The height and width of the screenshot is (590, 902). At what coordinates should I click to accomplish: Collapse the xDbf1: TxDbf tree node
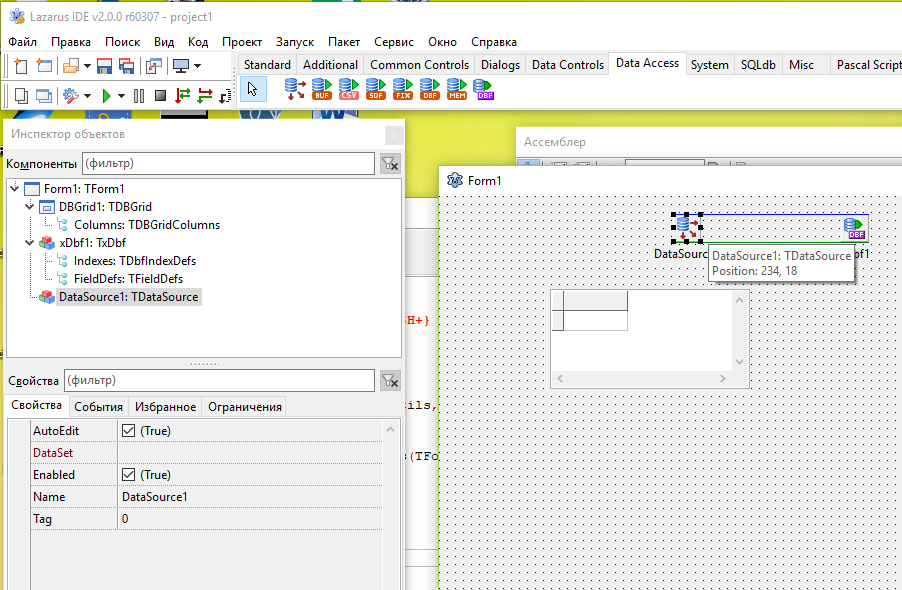[29, 242]
